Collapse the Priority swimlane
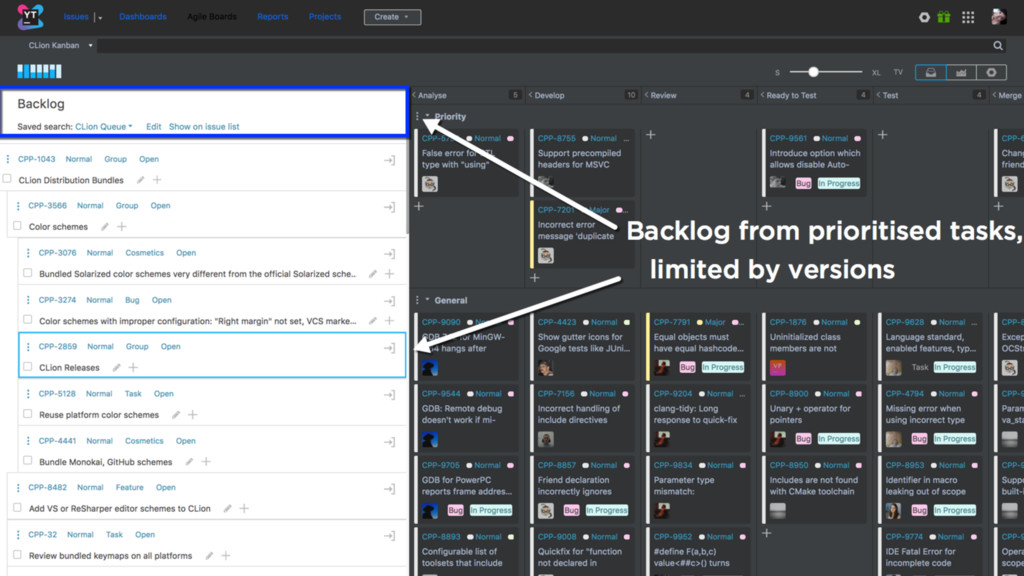1024x576 pixels. point(428,116)
